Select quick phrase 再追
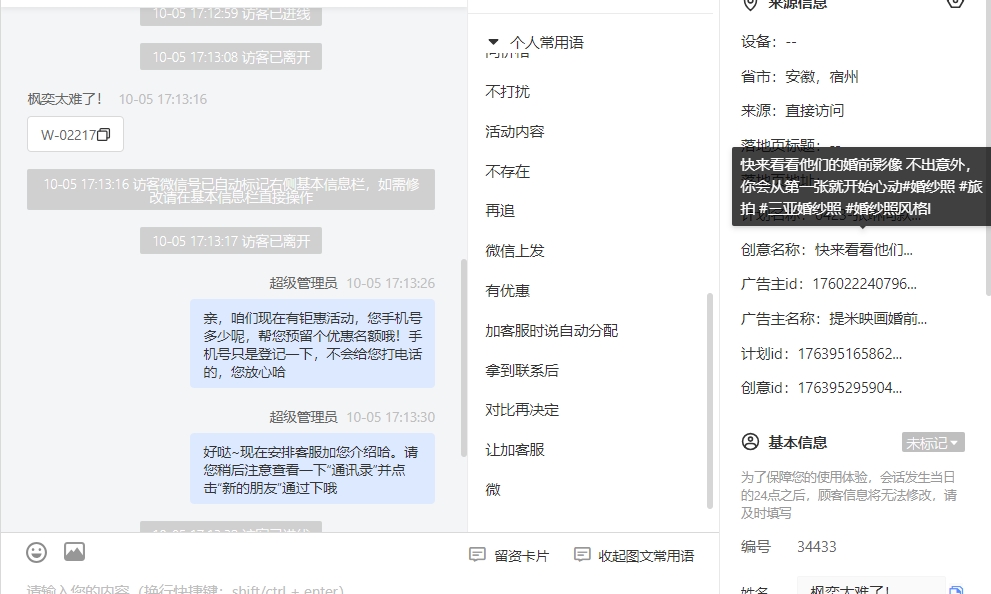 tap(500, 210)
